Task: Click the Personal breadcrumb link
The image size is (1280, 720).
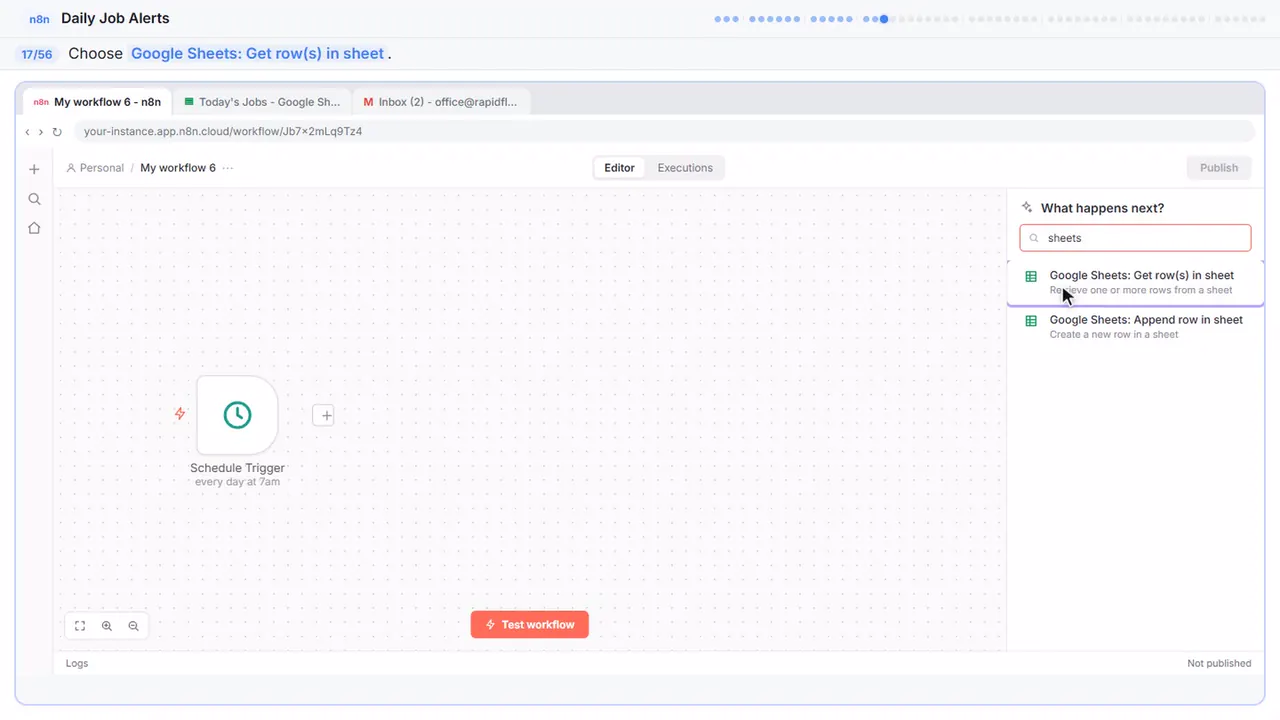Action: coord(95,168)
